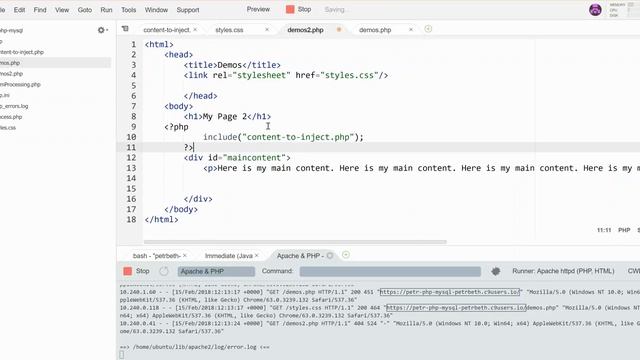640x360 pixels.
Task: Click the Apache & PHP tab running indicator
Action: (330, 256)
